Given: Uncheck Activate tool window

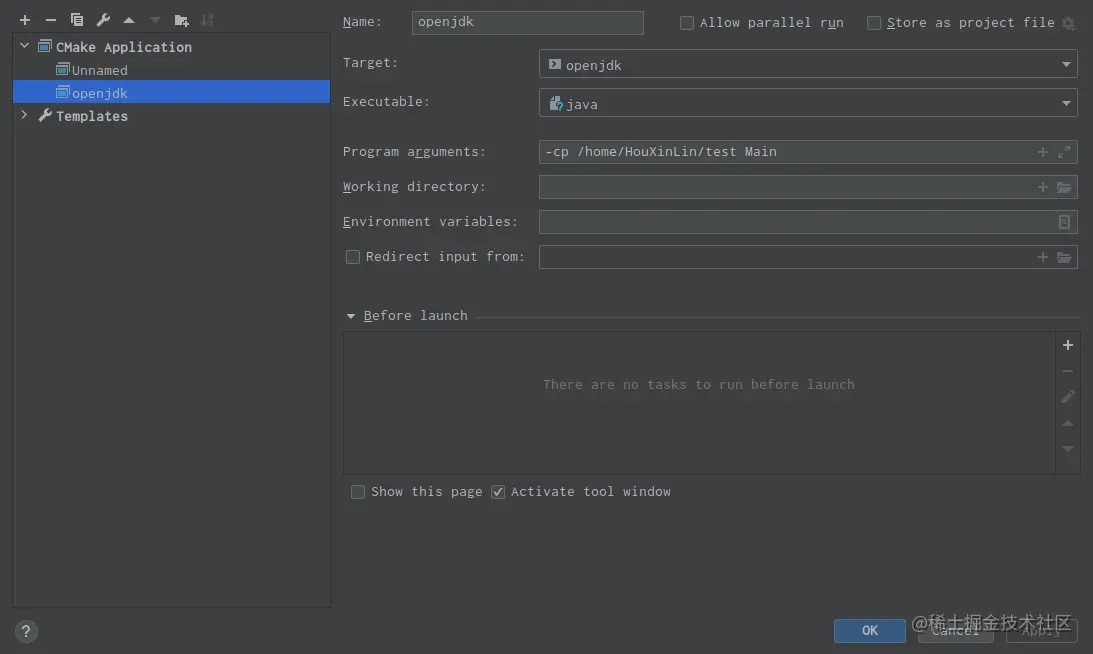Looking at the screenshot, I should click(x=498, y=492).
